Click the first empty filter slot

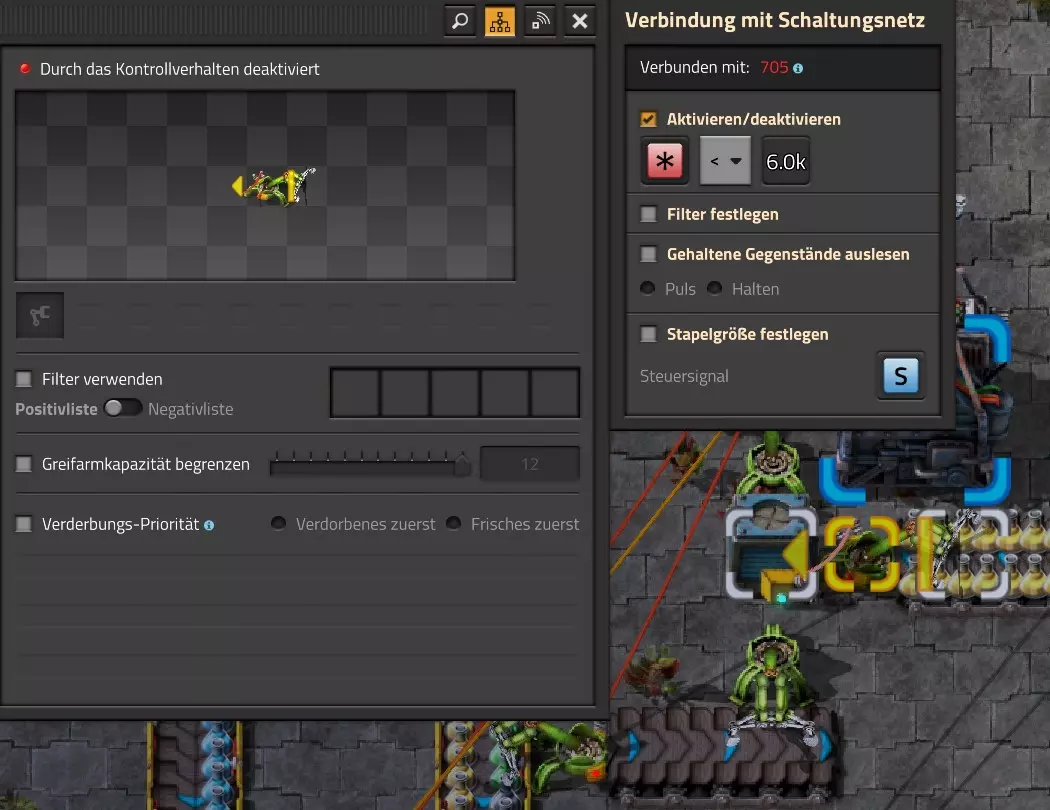click(x=356, y=393)
